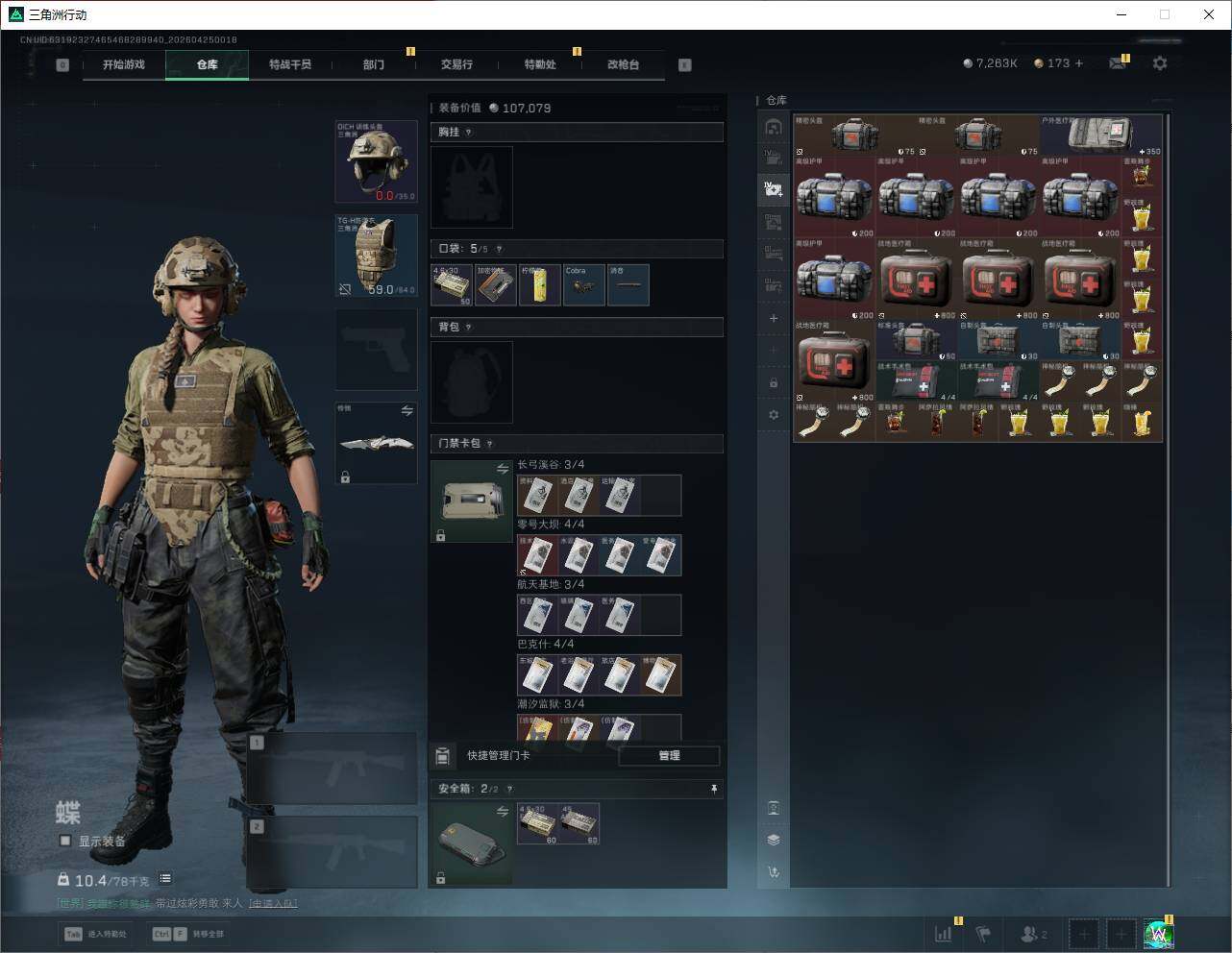Click the 申请入队 link in chat
Image resolution: width=1232 pixels, height=953 pixels.
[x=273, y=903]
